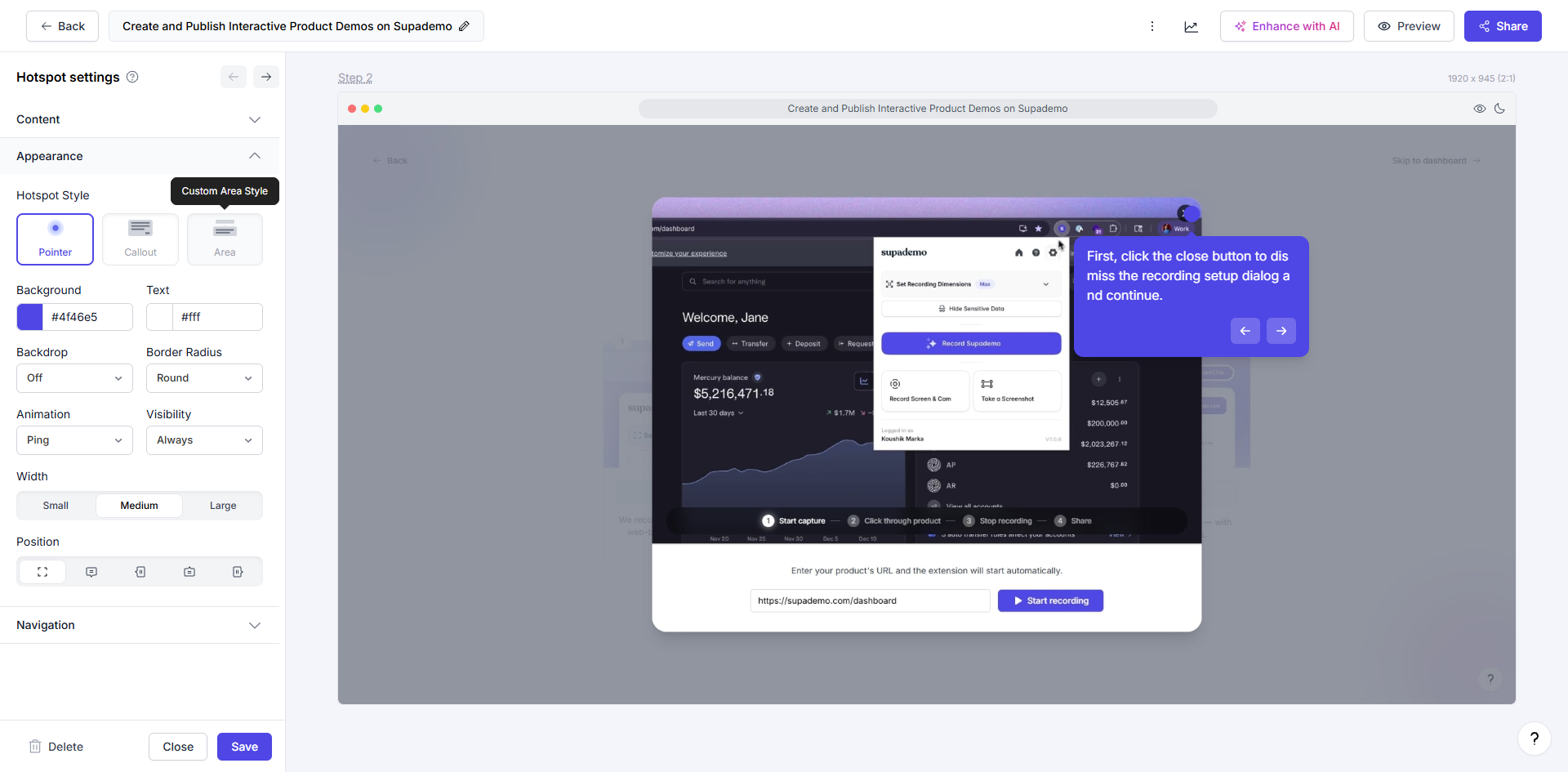Viewport: 1568px width, 772px height.
Task: Delete this hotspot
Action: tap(56, 747)
